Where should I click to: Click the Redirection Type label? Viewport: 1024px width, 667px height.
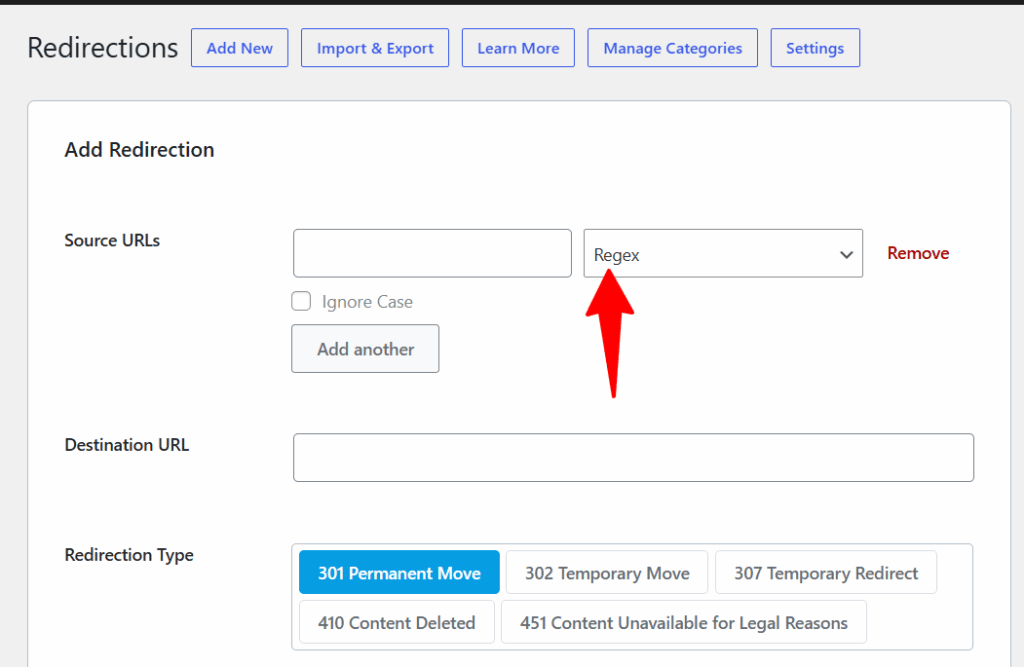point(129,555)
